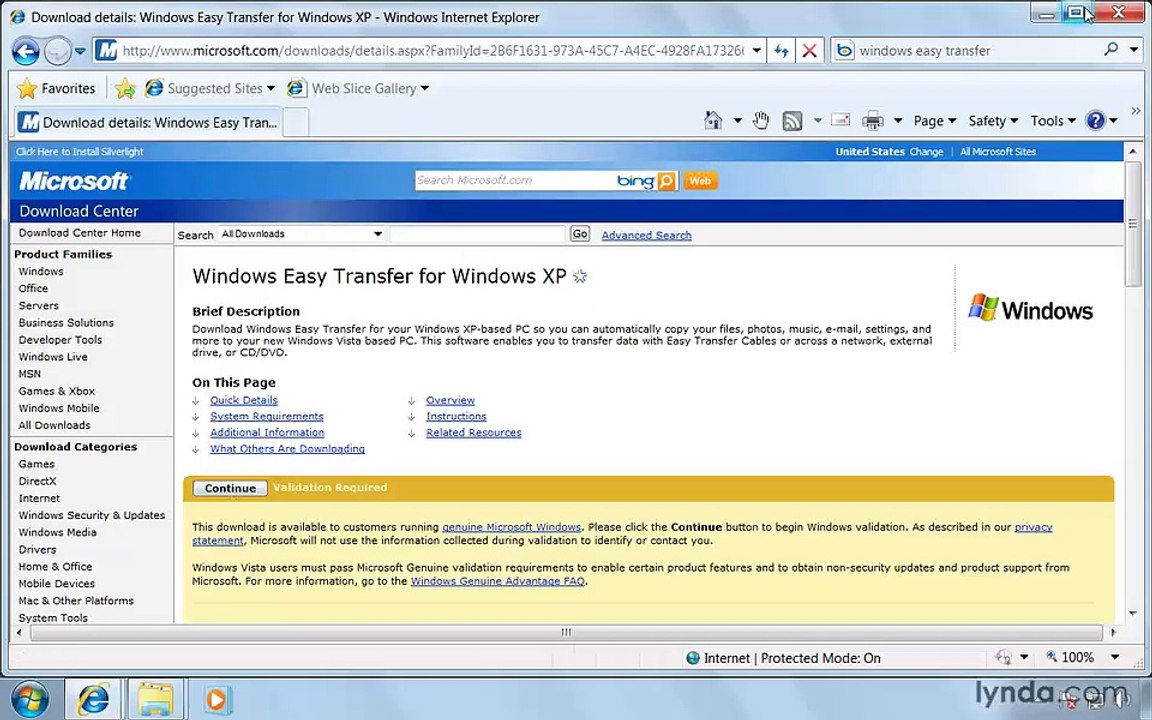Image resolution: width=1152 pixels, height=720 pixels.
Task: Open Windows Genuine Advantage FAQ link
Action: [x=498, y=581]
